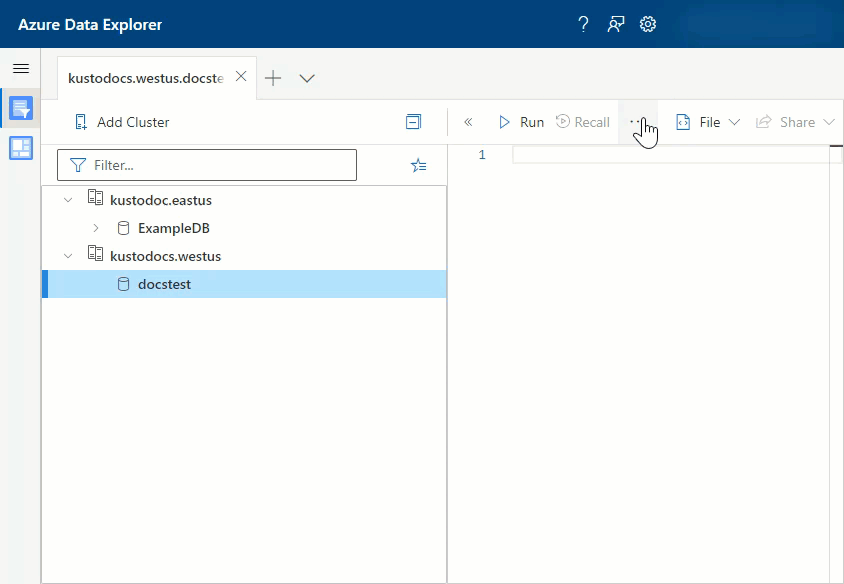Viewport: 844px width, 584px height.
Task: Select the Query icon in left sidebar
Action: [20, 108]
